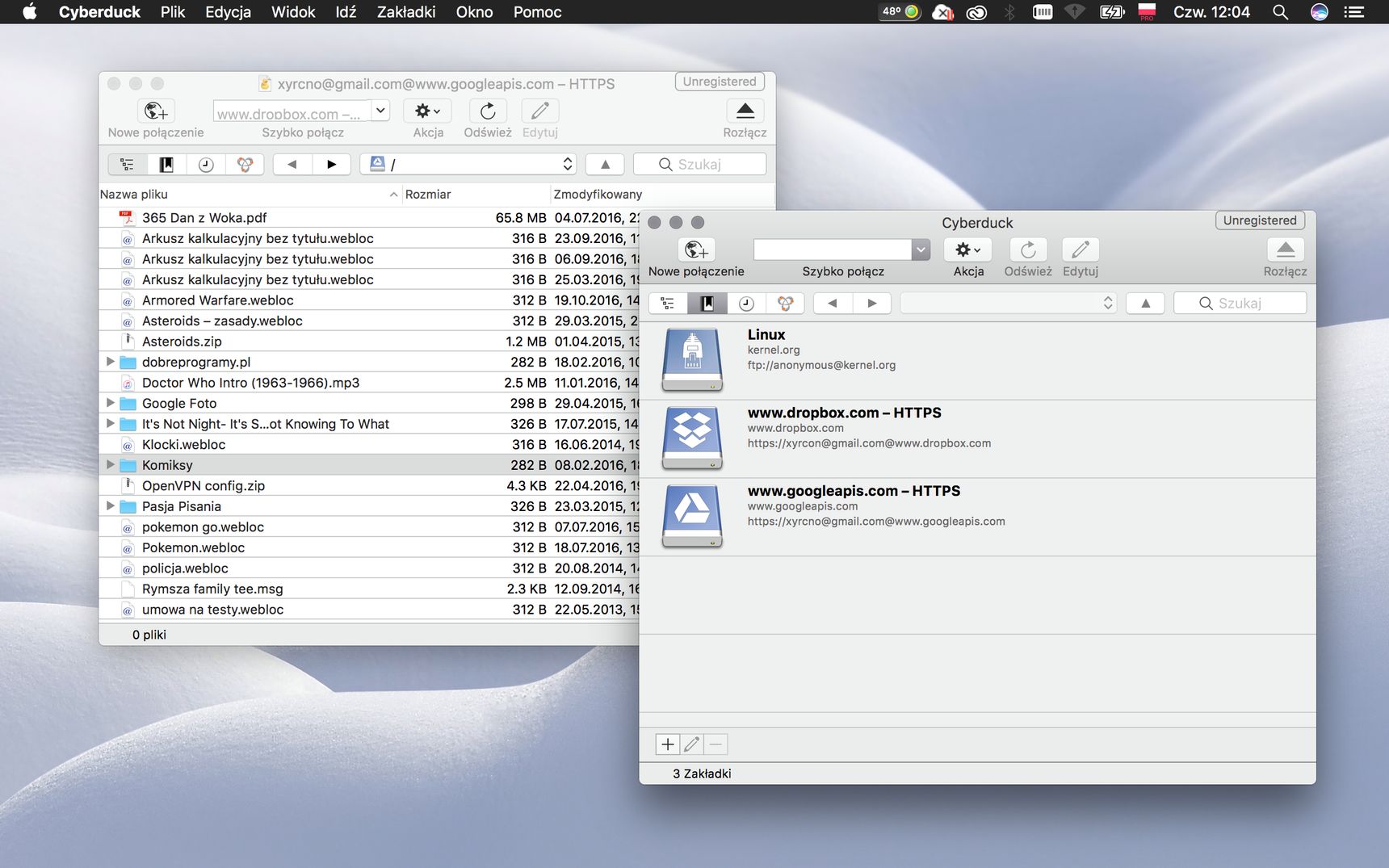The width and height of the screenshot is (1389, 868).
Task: Click Apple menu icon
Action: (30, 12)
